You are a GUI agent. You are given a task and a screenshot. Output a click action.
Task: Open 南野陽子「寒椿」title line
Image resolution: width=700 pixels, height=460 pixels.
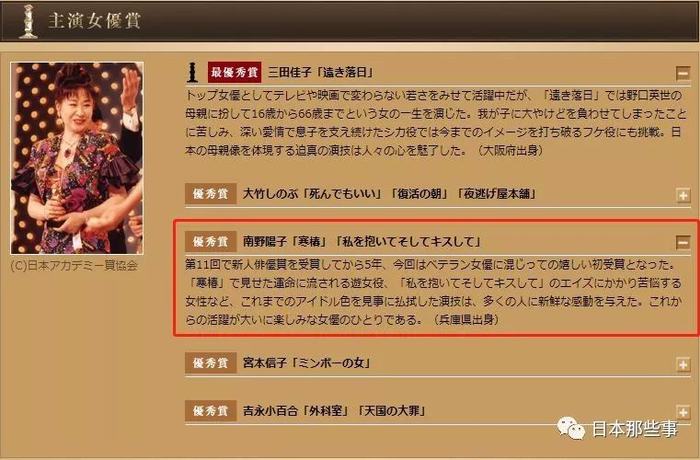pos(362,242)
